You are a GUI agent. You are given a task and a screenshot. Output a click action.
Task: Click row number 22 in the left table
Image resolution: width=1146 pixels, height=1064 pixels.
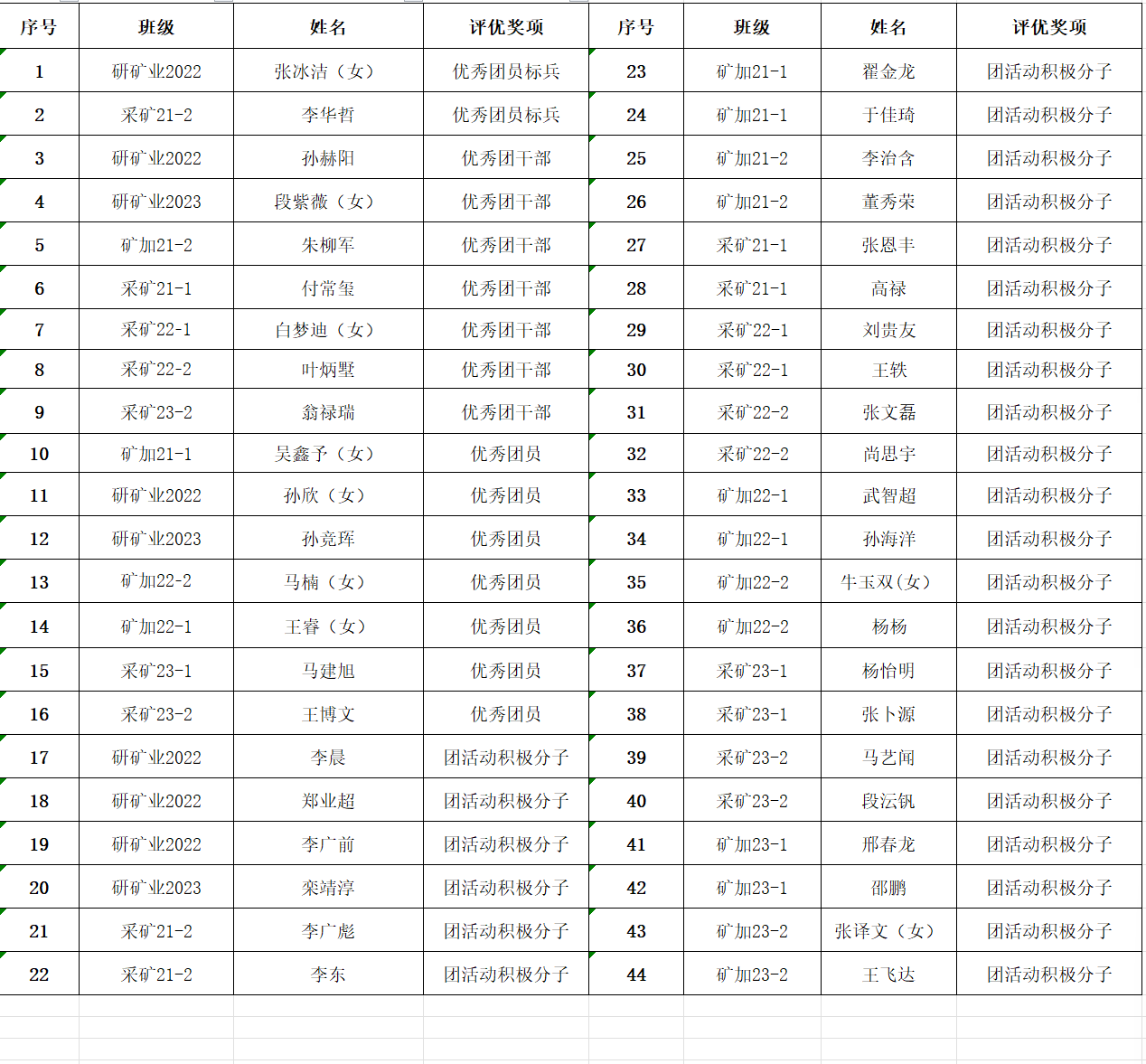point(39,975)
